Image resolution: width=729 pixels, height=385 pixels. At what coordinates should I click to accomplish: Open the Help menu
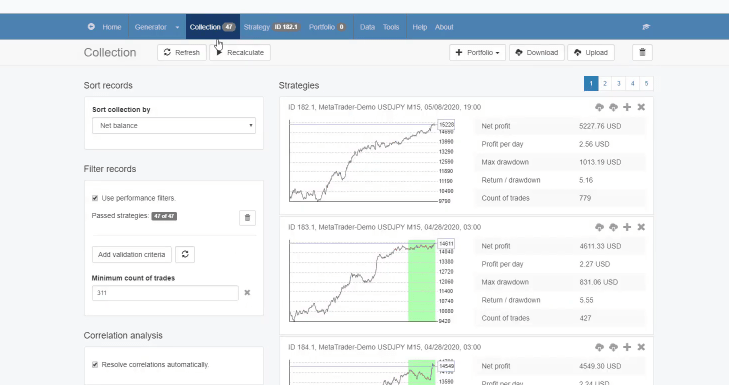pyautogui.click(x=419, y=27)
